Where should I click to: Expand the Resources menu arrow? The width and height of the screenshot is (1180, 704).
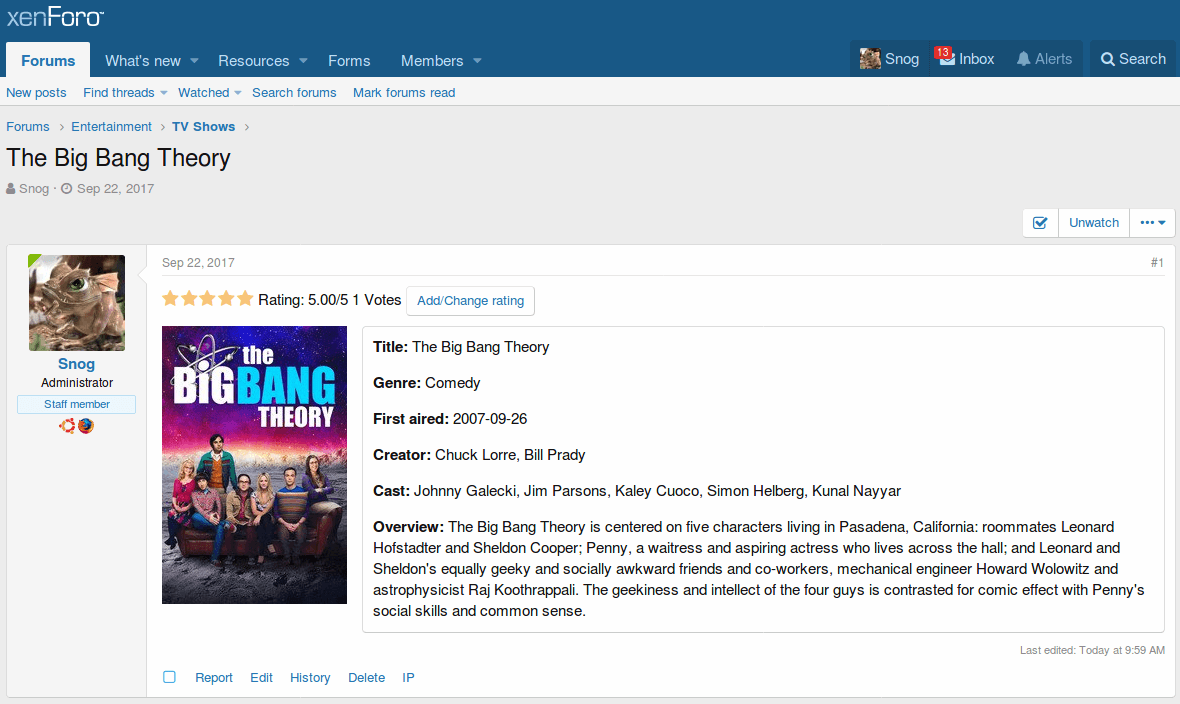point(303,61)
